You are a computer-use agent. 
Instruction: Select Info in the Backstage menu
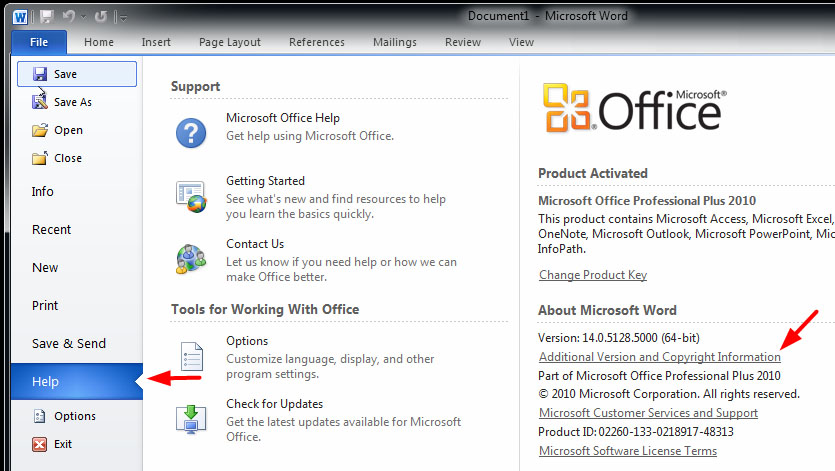pyautogui.click(x=77, y=191)
